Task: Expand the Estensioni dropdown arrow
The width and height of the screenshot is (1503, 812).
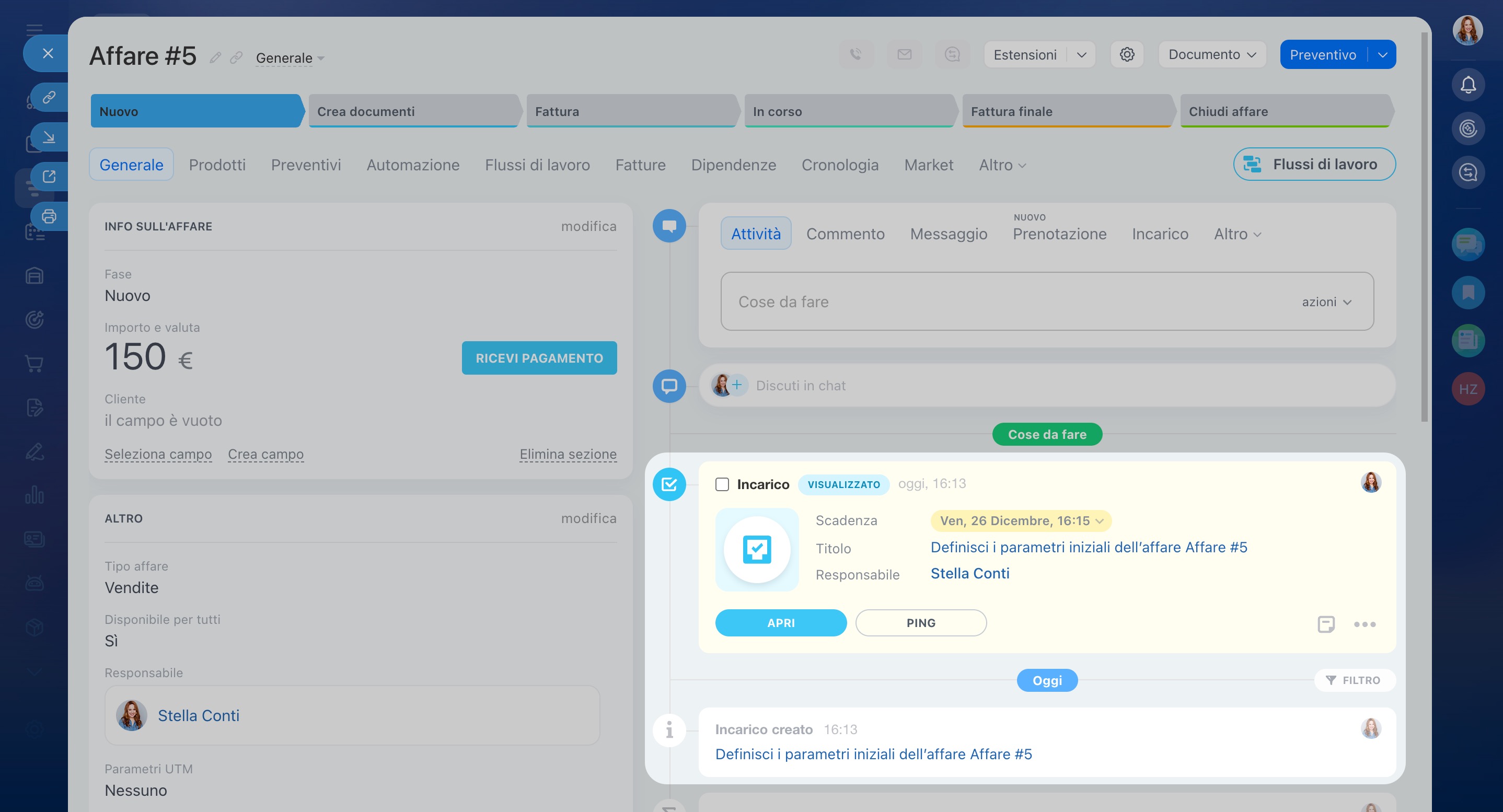Action: click(x=1081, y=55)
